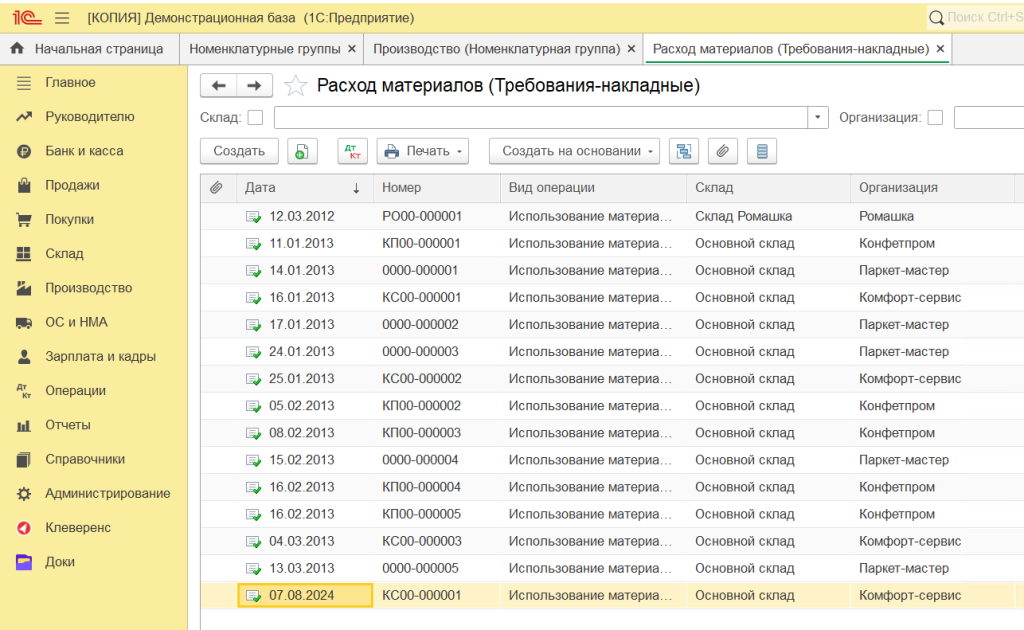The image size is (1024, 630).
Task: Close the Расход материалов tab
Action: 940,49
